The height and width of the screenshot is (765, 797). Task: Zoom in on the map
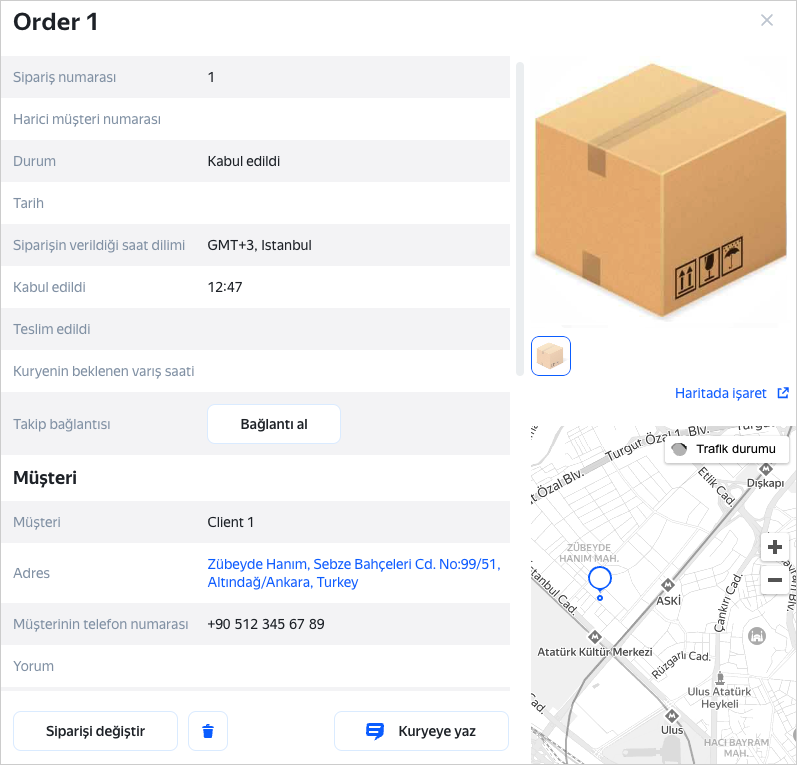(x=774, y=547)
